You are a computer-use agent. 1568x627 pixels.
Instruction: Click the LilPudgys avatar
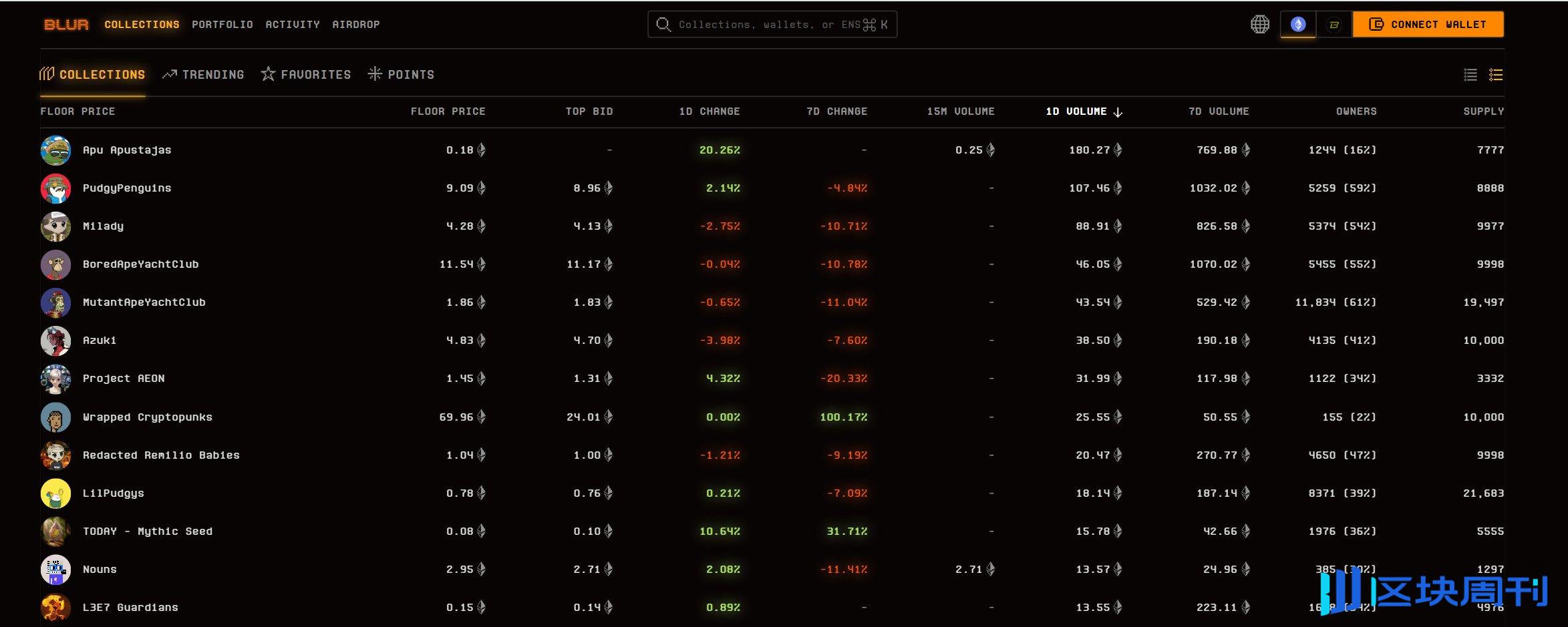[55, 493]
